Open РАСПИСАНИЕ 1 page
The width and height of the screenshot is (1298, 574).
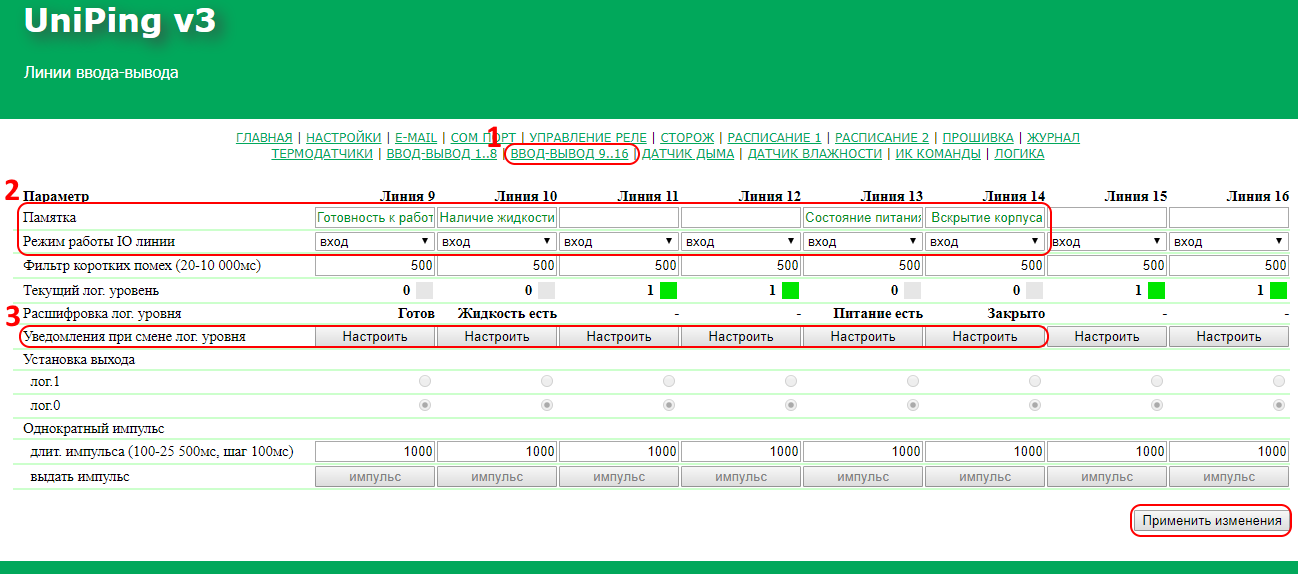774,137
